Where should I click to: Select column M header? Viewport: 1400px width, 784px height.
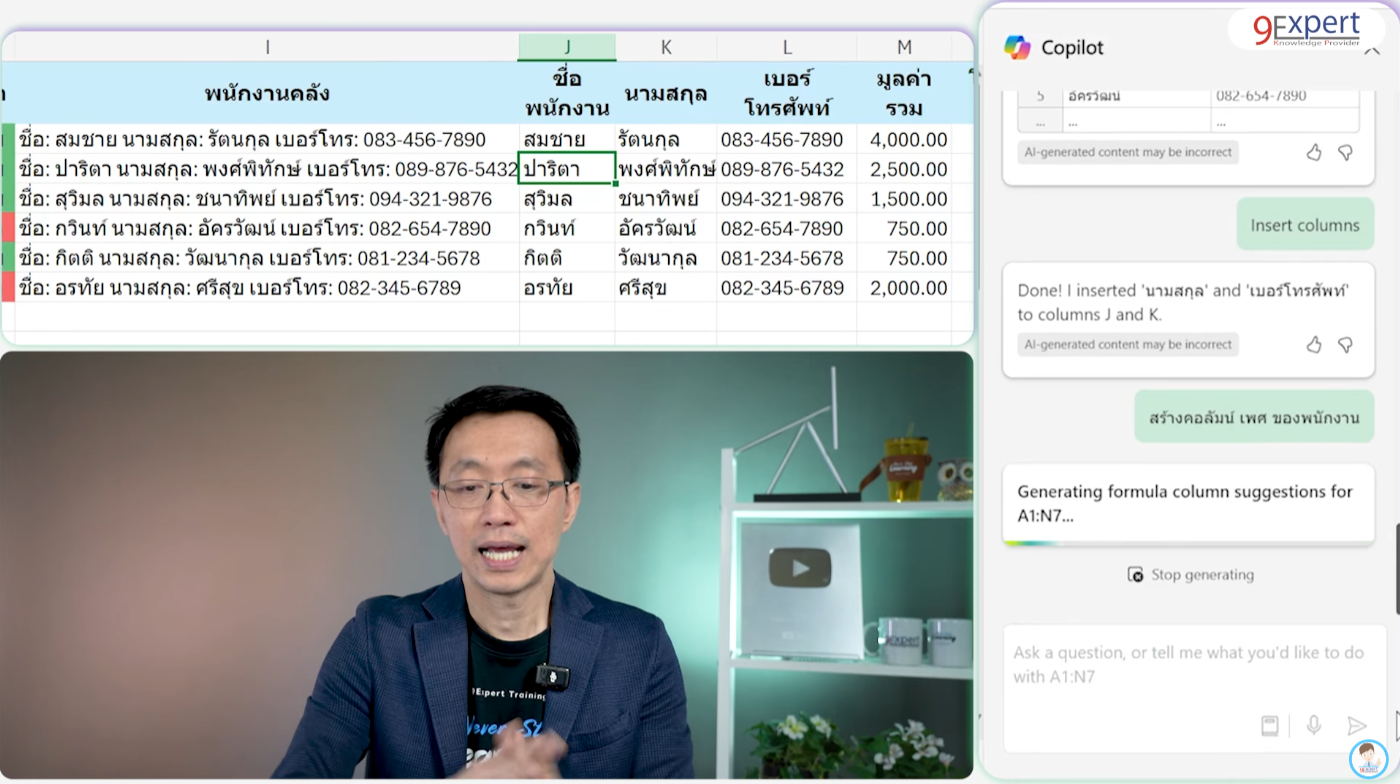[904, 47]
